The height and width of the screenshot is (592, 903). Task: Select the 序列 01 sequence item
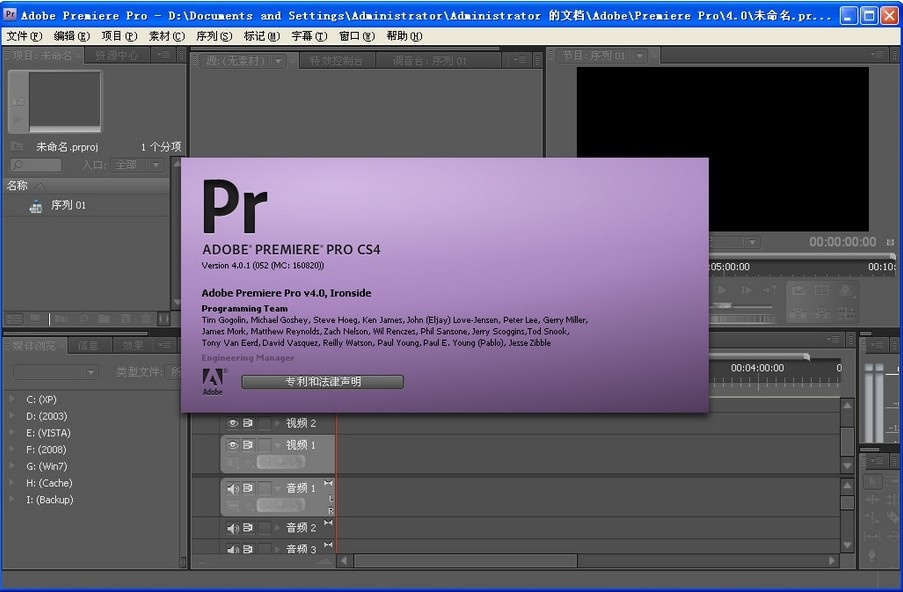pyautogui.click(x=68, y=206)
